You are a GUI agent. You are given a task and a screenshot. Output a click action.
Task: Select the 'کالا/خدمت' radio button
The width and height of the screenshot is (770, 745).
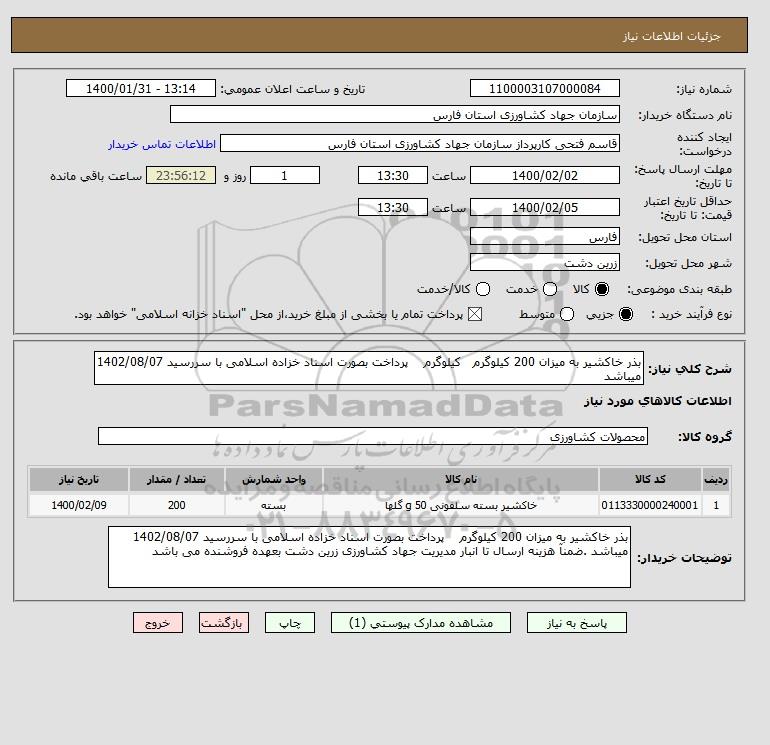click(x=483, y=289)
